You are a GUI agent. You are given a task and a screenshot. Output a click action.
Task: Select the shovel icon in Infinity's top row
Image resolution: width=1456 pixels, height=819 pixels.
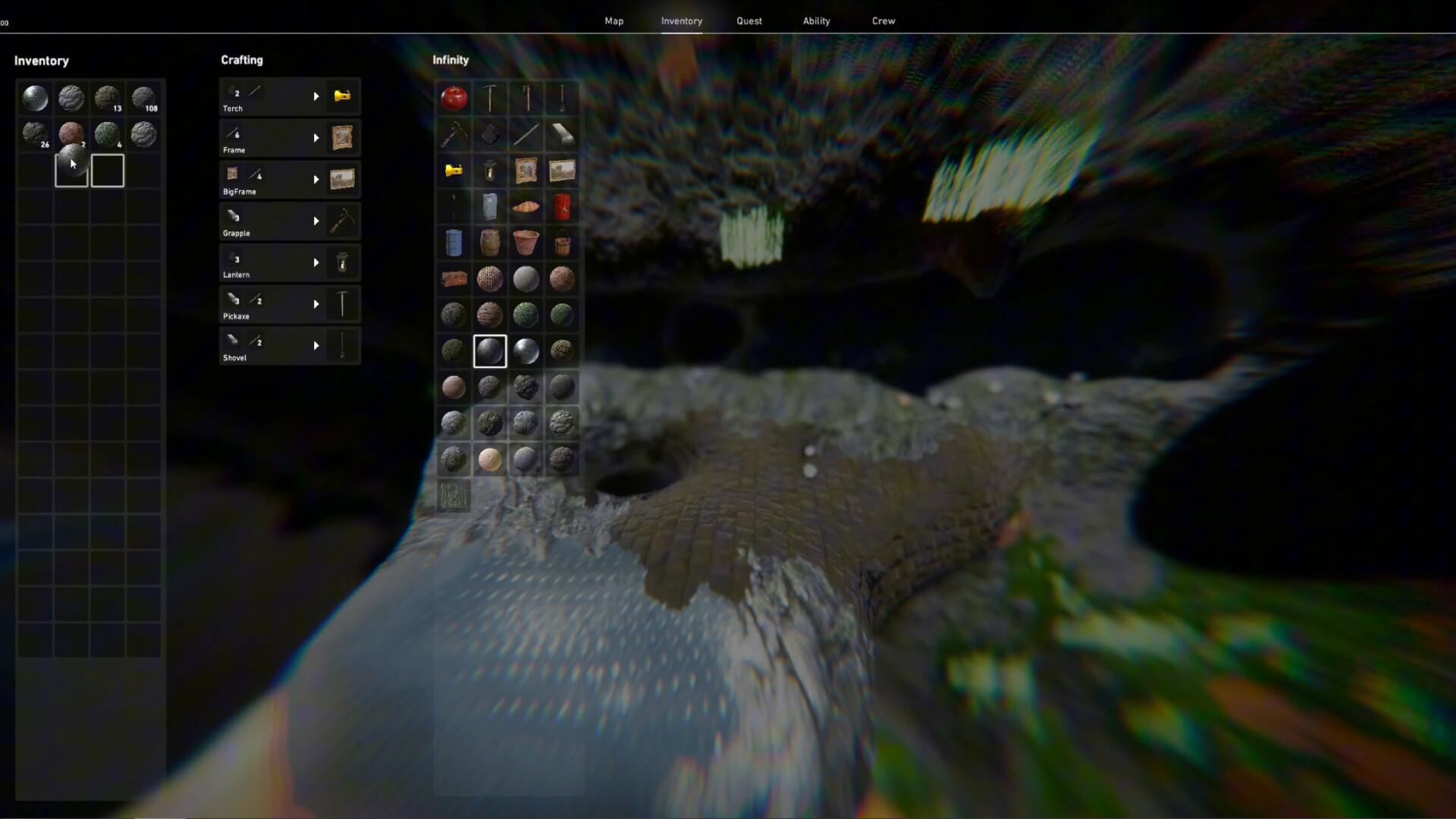[563, 98]
